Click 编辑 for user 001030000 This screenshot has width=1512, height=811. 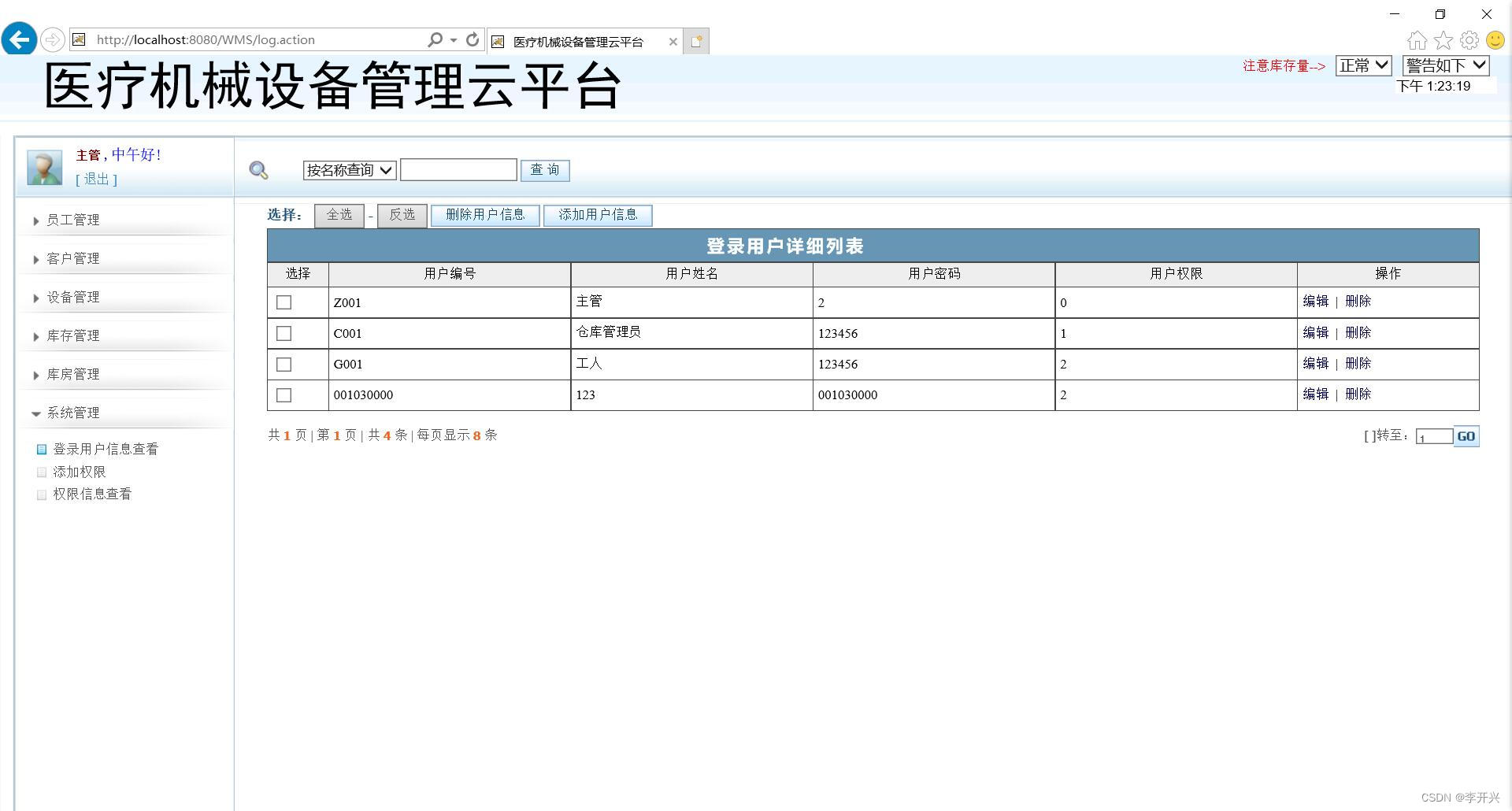1315,394
